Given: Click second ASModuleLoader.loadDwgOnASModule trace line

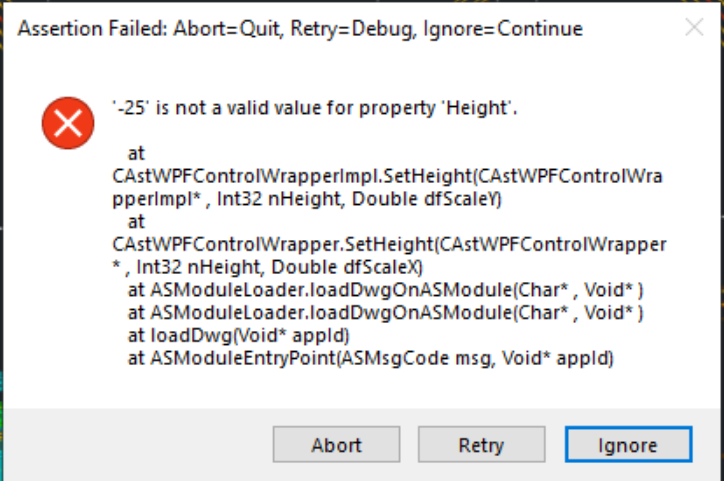Looking at the screenshot, I should [x=385, y=313].
